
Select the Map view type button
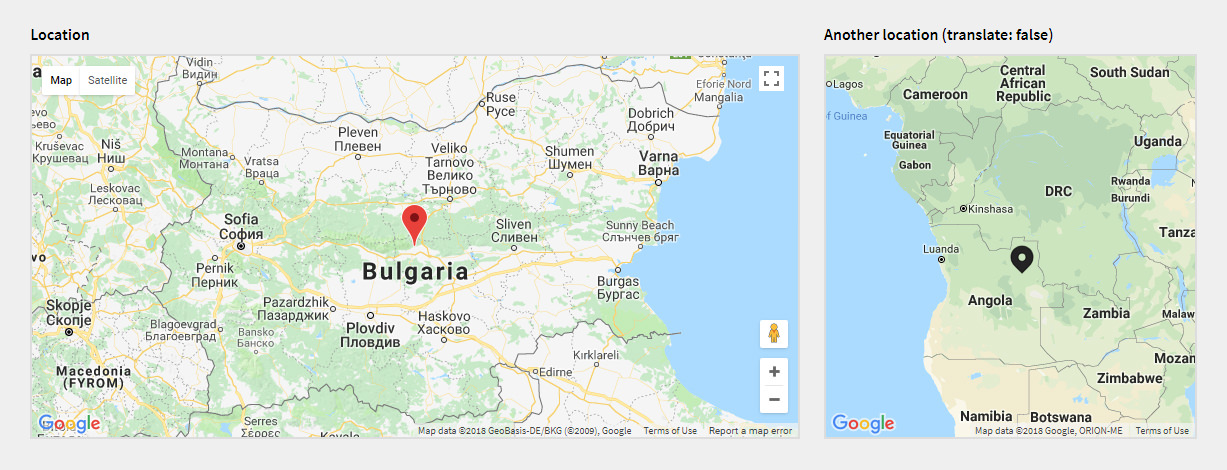coord(61,80)
